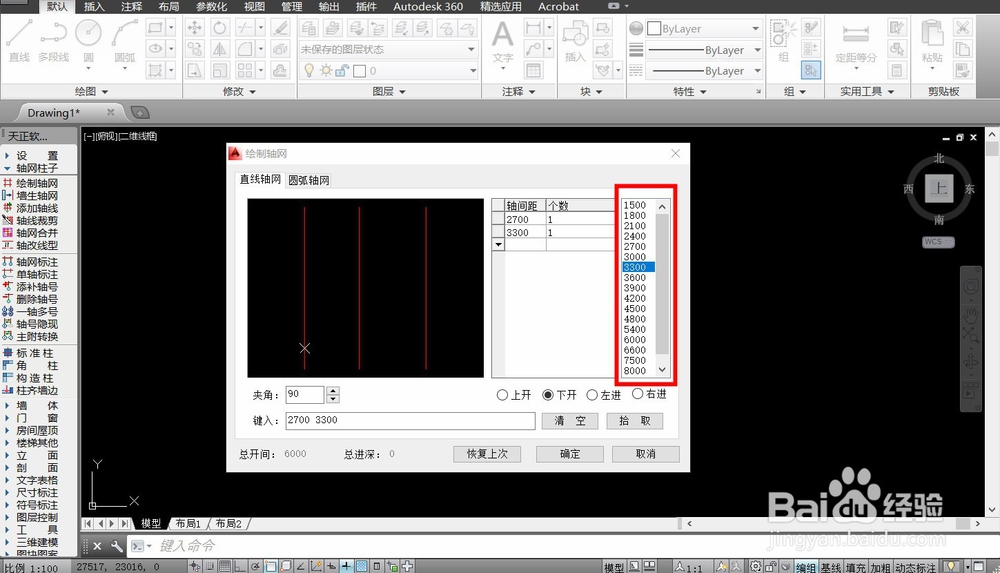This screenshot has height=573, width=1000.
Task: Toggle the 填充 status bar option
Action: pyautogui.click(x=856, y=567)
